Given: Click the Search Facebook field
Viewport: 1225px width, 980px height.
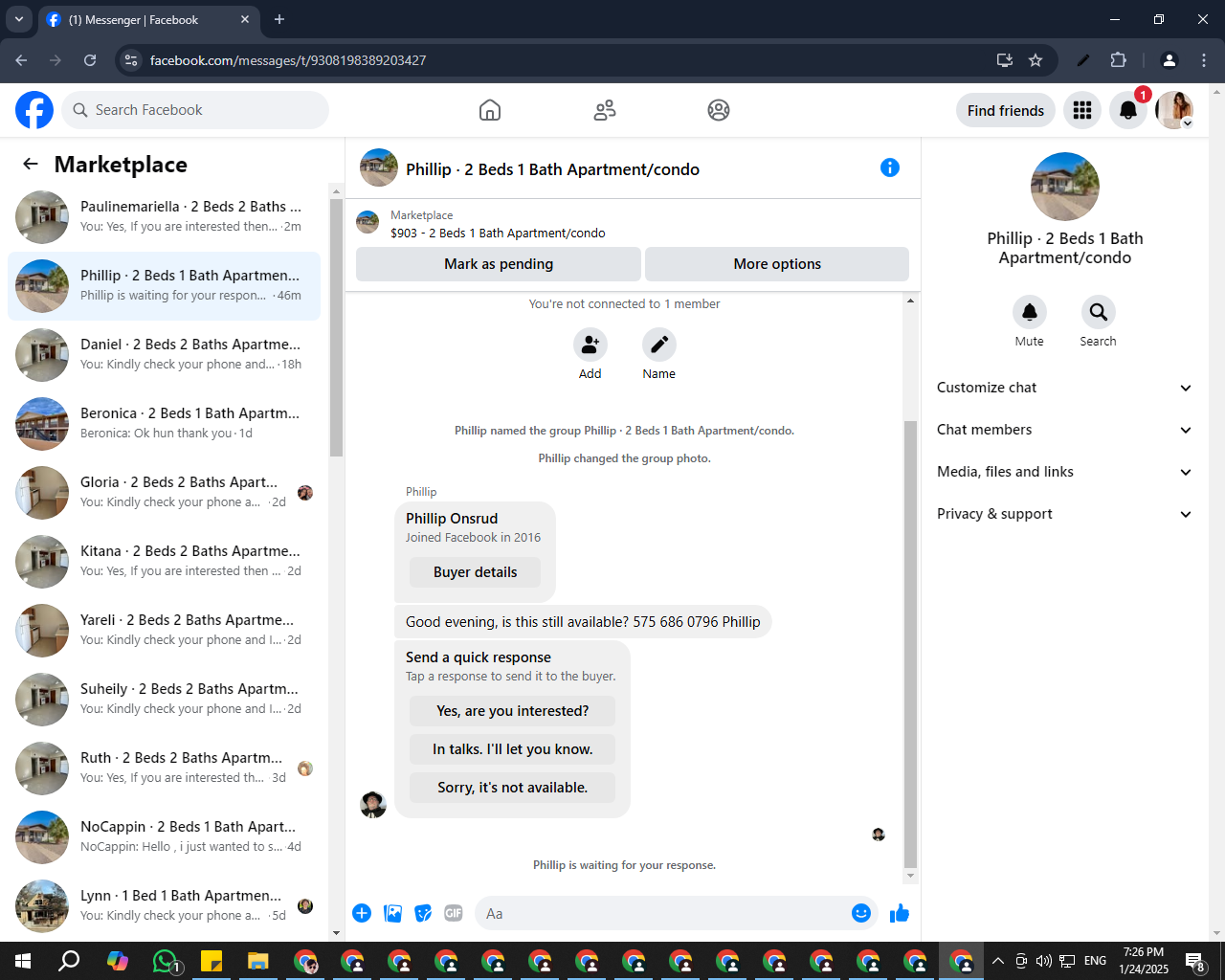Looking at the screenshot, I should pos(195,110).
